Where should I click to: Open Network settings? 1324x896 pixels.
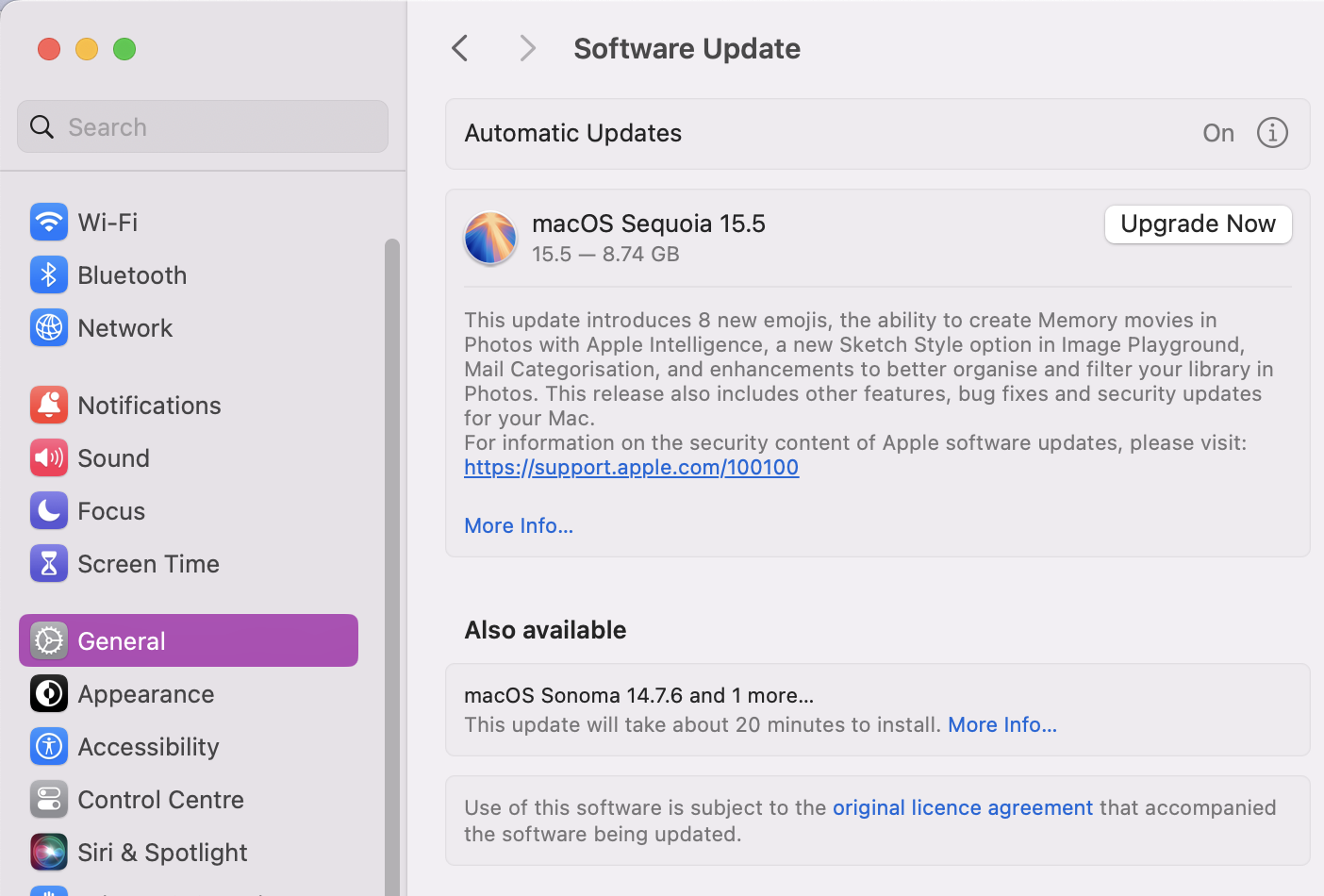(x=125, y=327)
